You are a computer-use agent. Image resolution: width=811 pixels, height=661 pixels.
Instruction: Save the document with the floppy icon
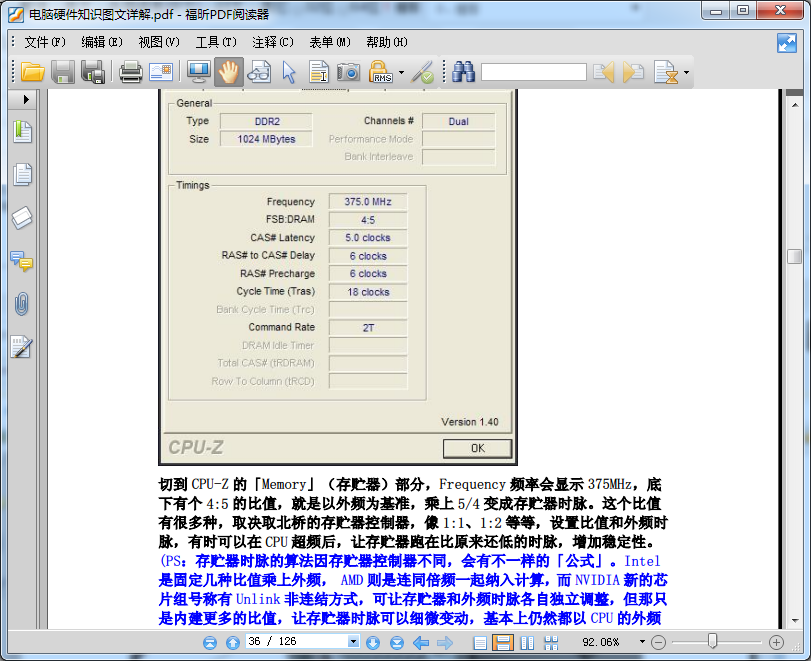click(x=63, y=72)
